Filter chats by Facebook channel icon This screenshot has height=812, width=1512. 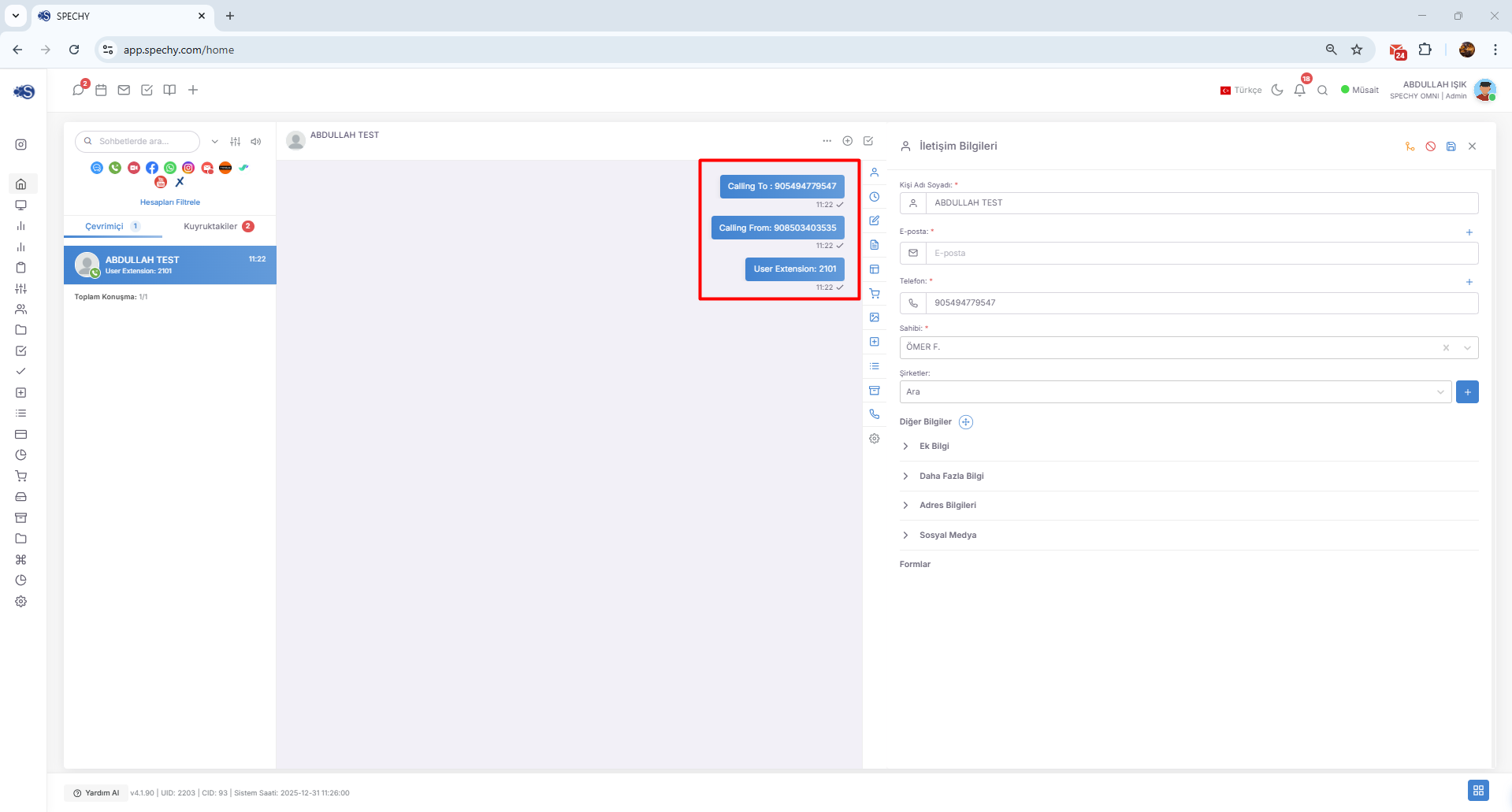tap(152, 168)
